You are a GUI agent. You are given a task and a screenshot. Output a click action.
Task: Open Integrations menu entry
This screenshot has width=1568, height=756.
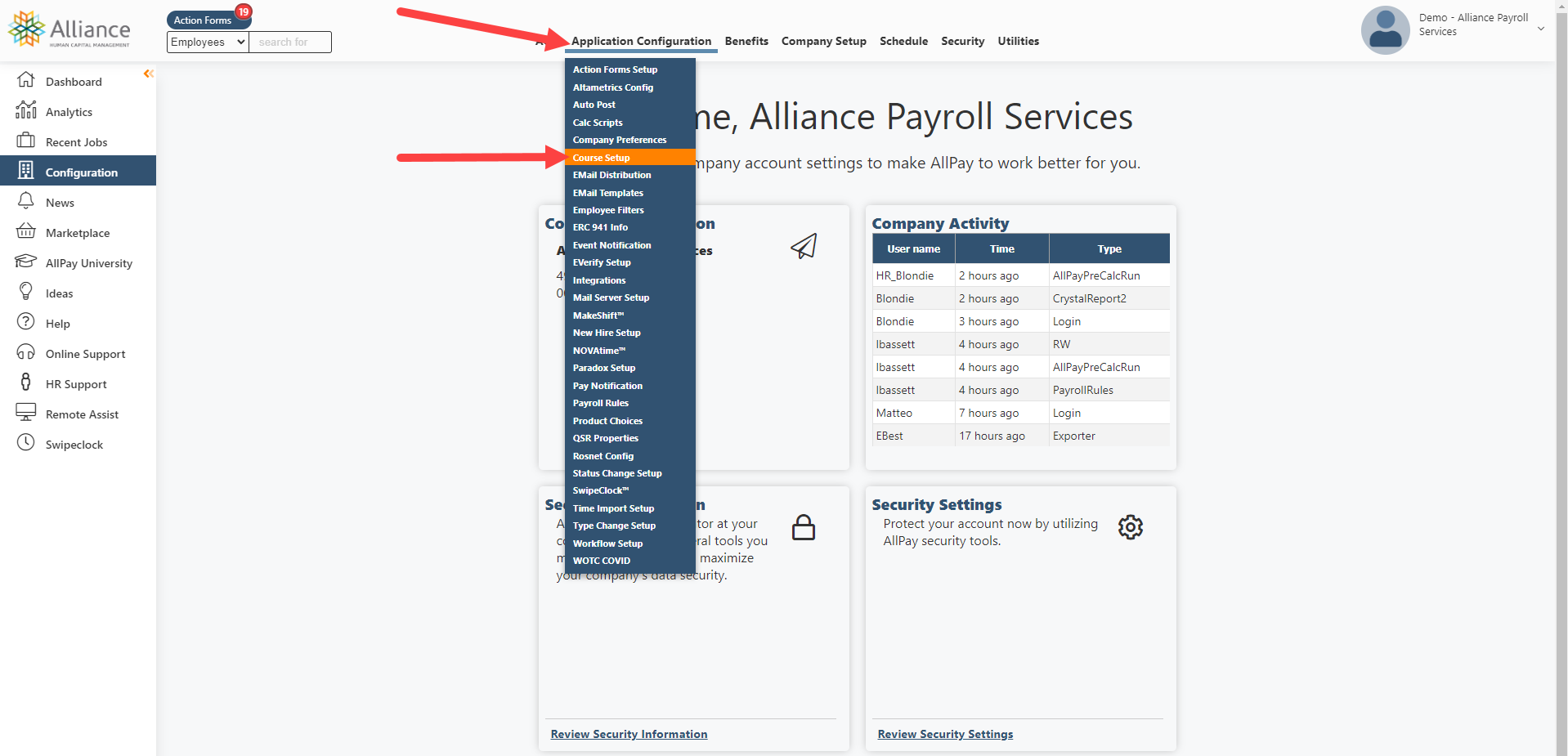(x=630, y=280)
